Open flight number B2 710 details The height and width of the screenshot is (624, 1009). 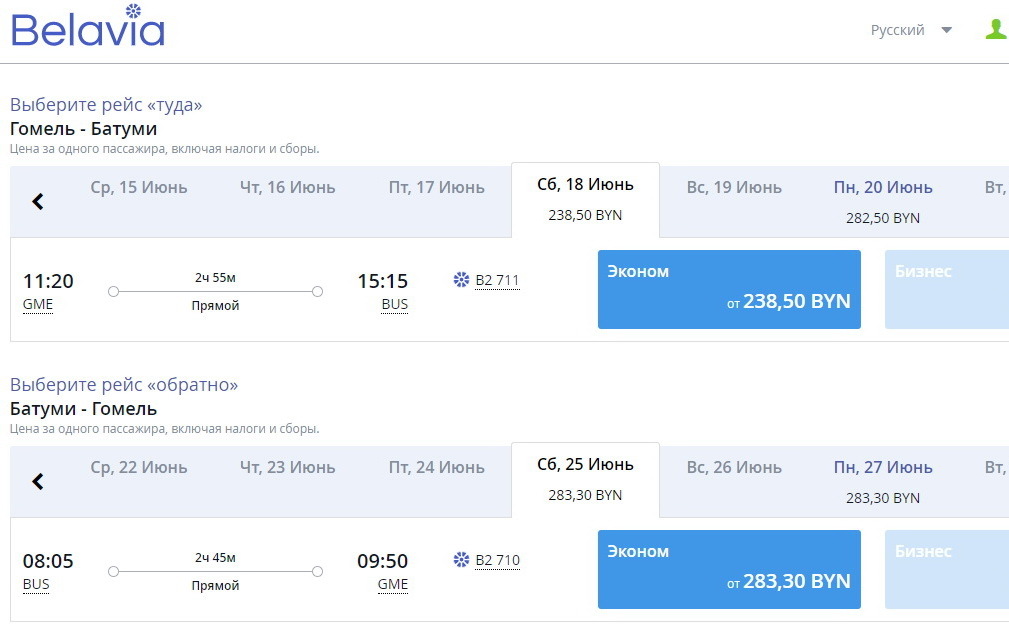pos(497,560)
